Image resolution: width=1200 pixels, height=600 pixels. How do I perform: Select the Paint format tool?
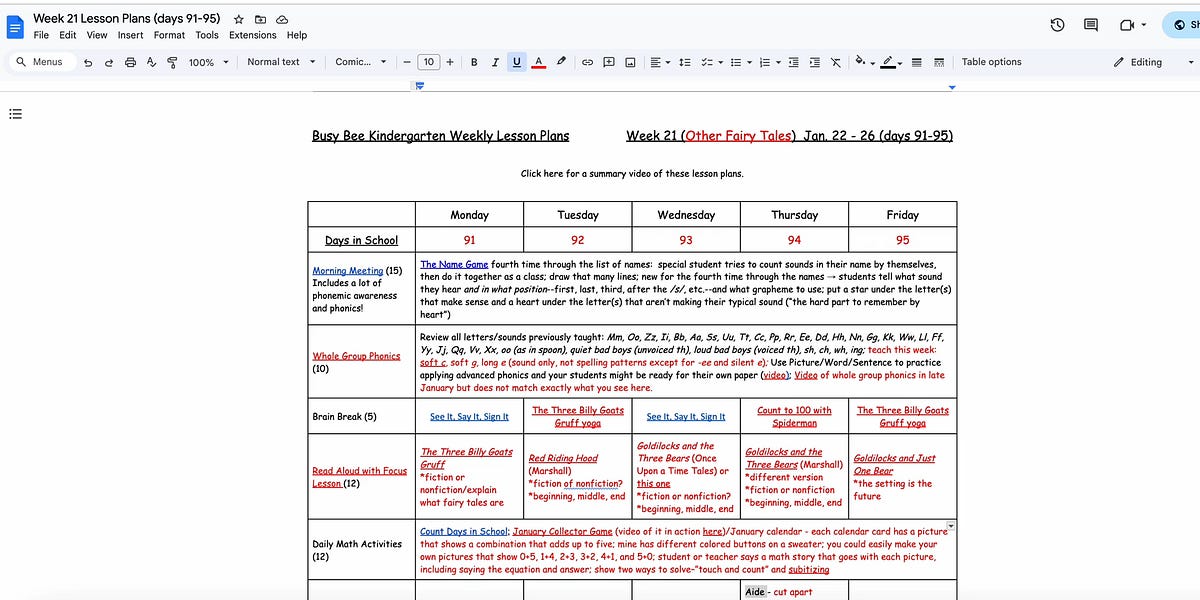point(172,61)
